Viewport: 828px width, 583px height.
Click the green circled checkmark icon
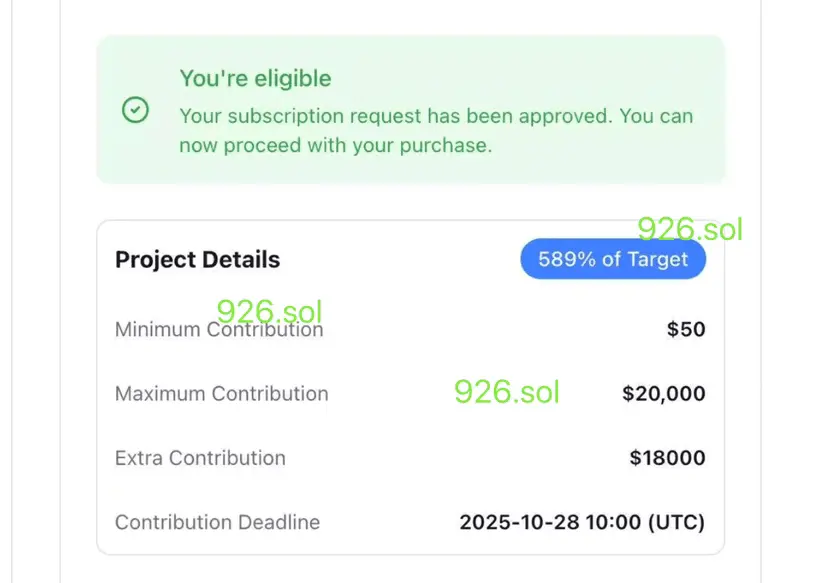[x=135, y=110]
